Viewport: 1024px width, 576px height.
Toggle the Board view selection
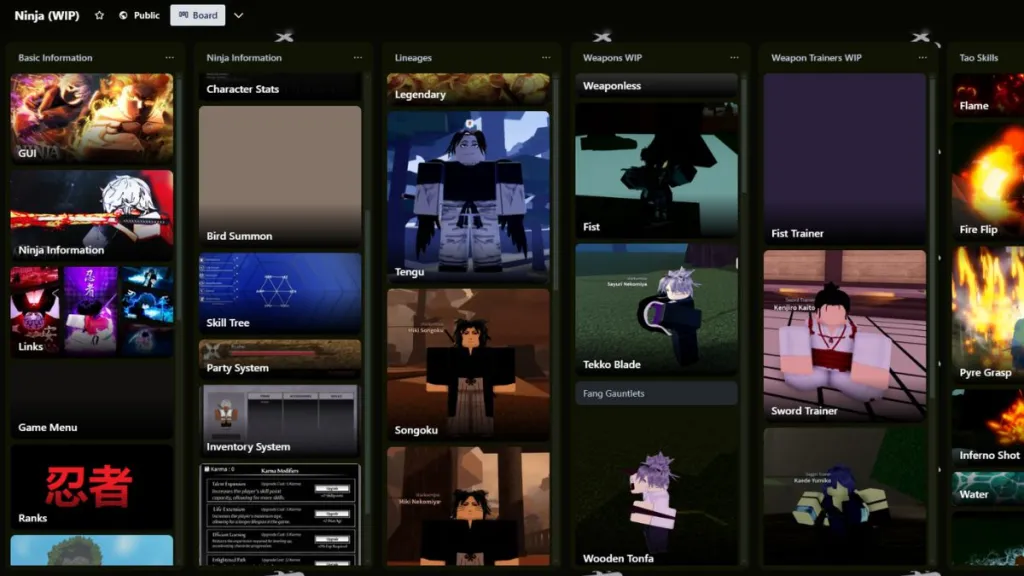click(x=197, y=15)
